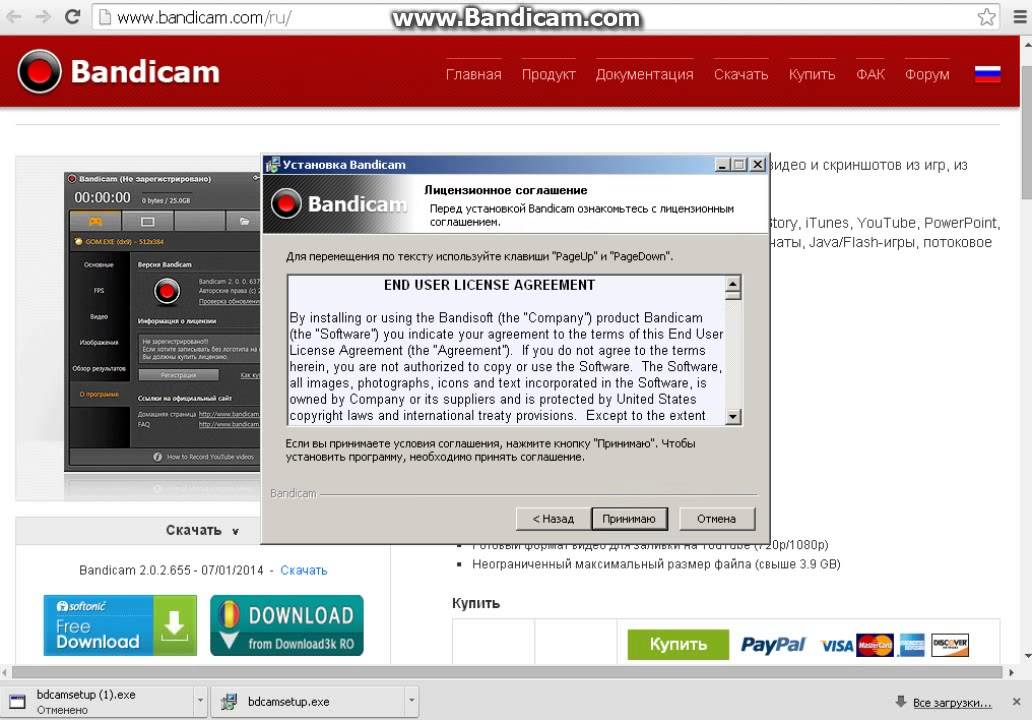This screenshot has width=1032, height=720.
Task: Click the horizontal scrollbar left arrow
Action: tap(5, 672)
